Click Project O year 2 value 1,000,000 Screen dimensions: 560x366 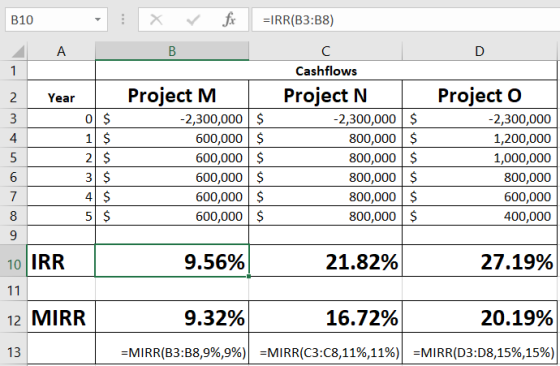[x=480, y=157]
